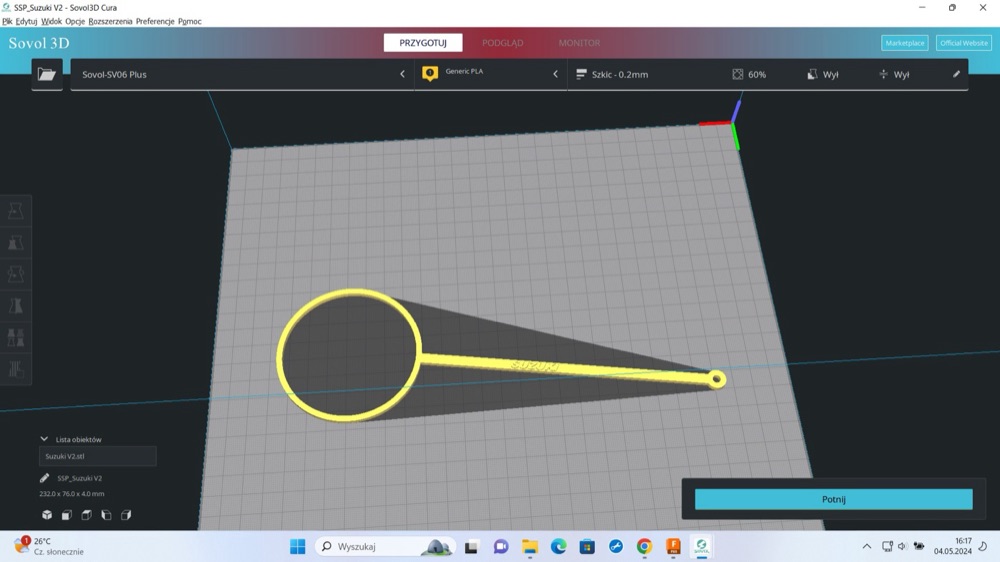
Task: Select the Move tool in left toolbar
Action: pos(16,211)
